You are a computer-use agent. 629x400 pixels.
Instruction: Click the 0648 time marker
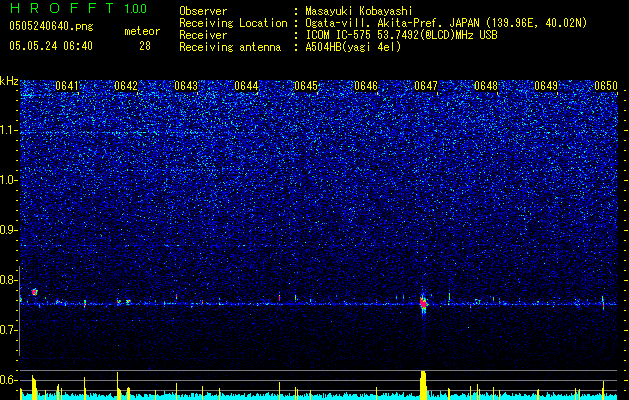point(486,86)
